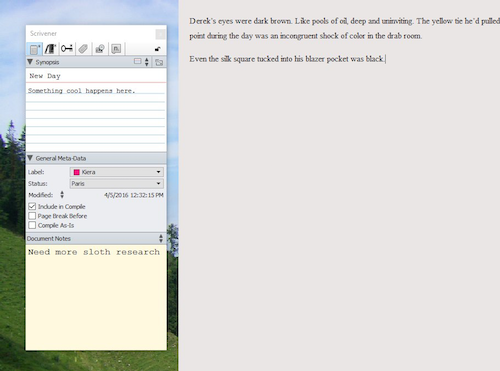Screen dimensions: 500x371
Task: Click the editor line starting Even the silk
Action: [287, 59]
